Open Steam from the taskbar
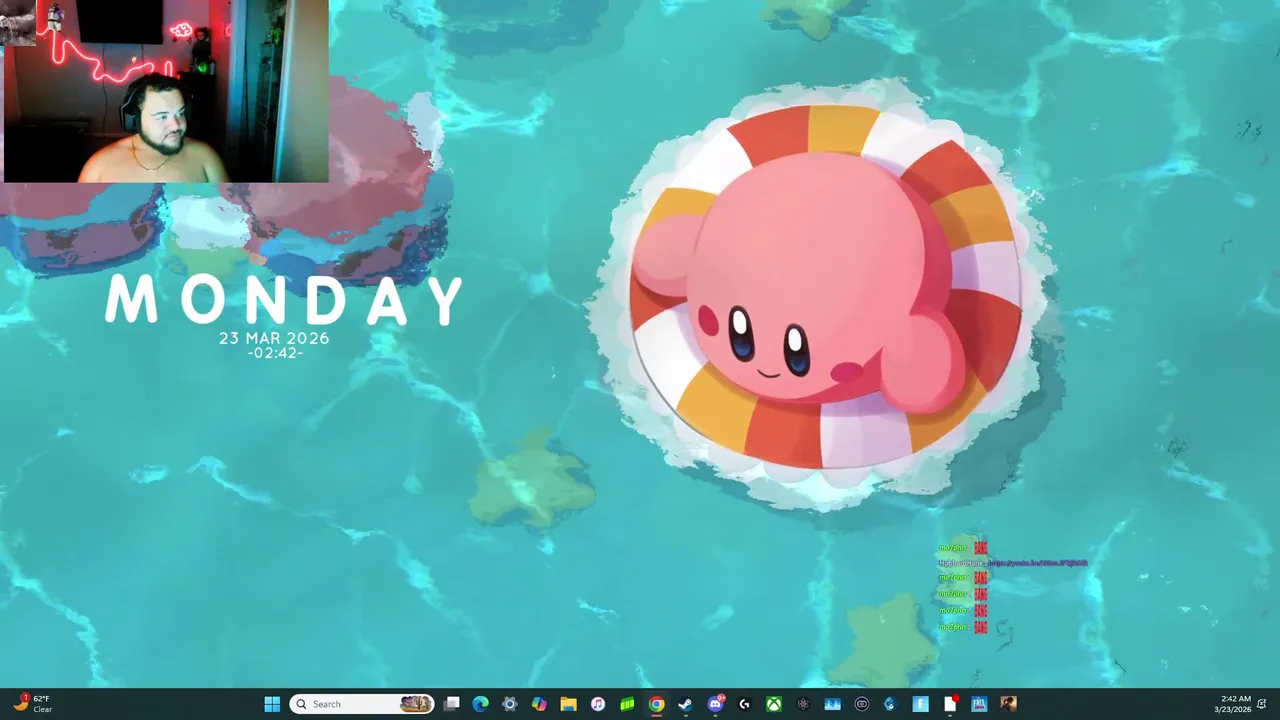 [685, 704]
